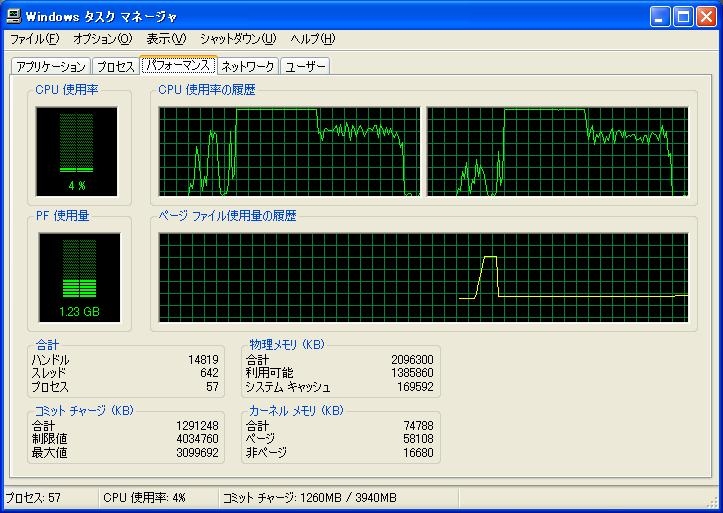Screen dimensions: 723x513
Task: Switch to the プロセス tab
Action: coord(115,66)
